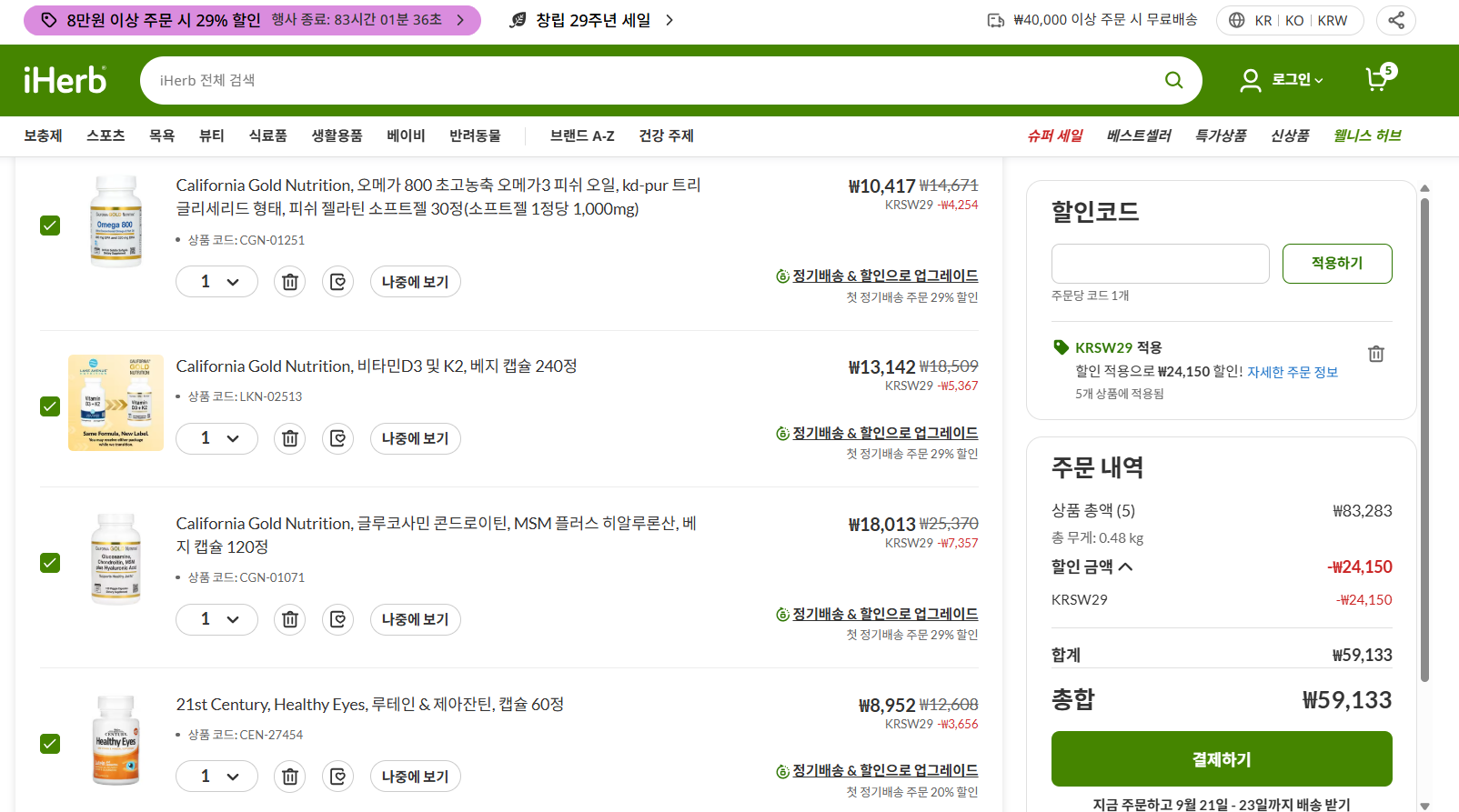Click the promo code input field

coord(1160,264)
